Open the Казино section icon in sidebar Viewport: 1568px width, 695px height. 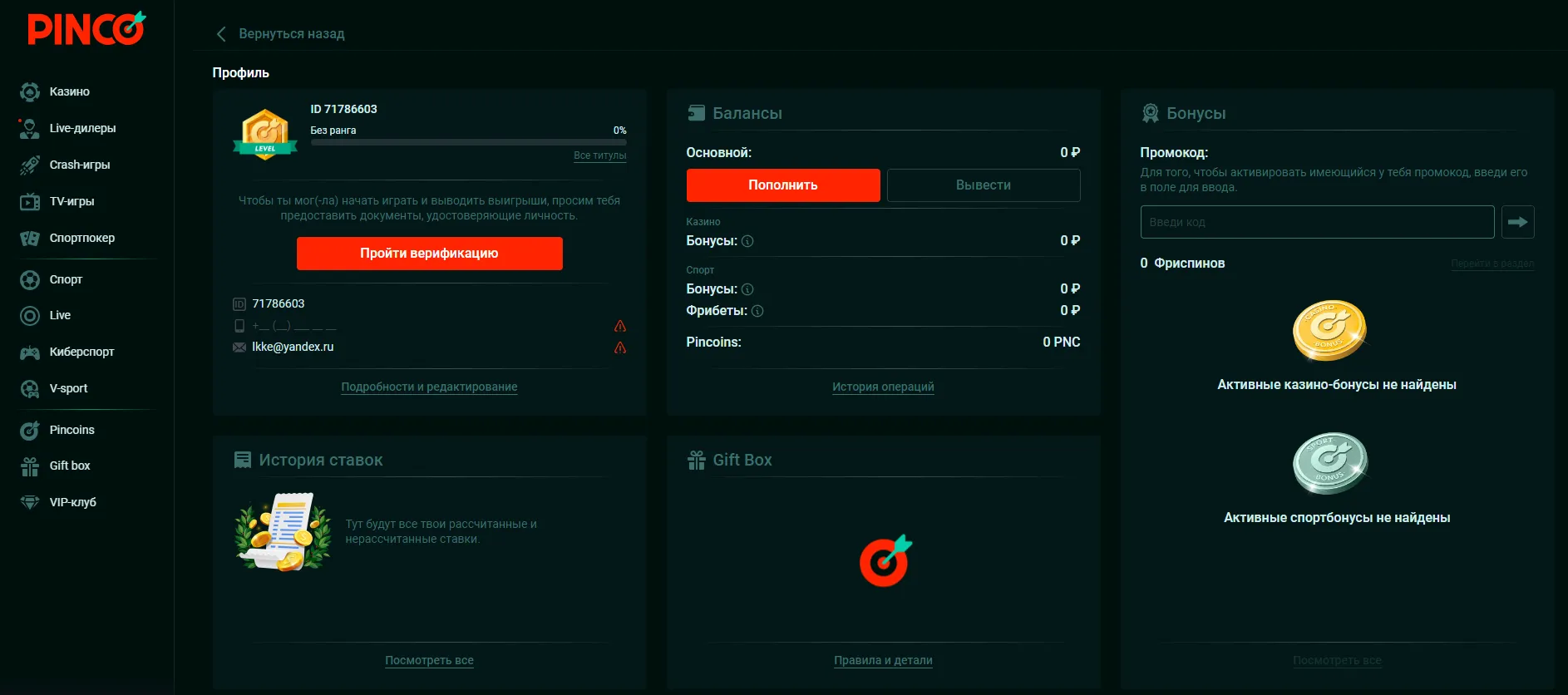[x=30, y=92]
